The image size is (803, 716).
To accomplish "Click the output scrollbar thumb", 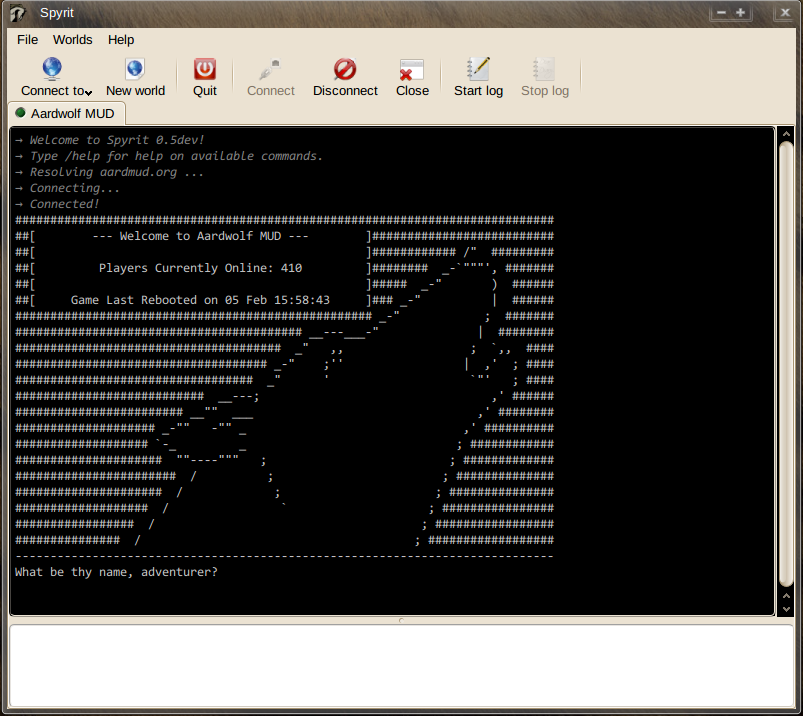I will coord(786,363).
